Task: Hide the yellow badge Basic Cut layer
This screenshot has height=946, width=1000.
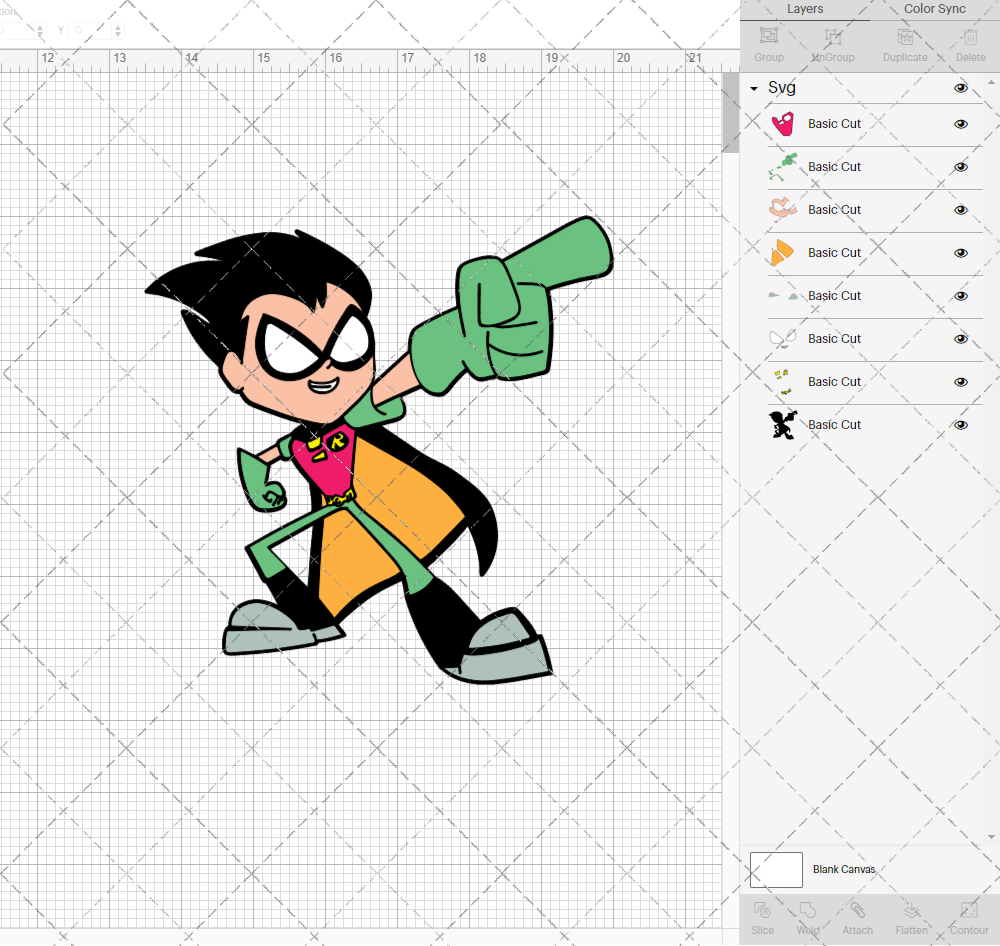Action: pos(960,382)
